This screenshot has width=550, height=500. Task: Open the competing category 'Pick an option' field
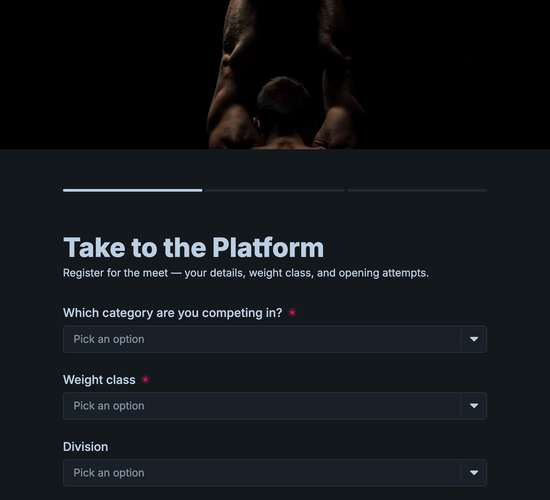click(x=275, y=339)
